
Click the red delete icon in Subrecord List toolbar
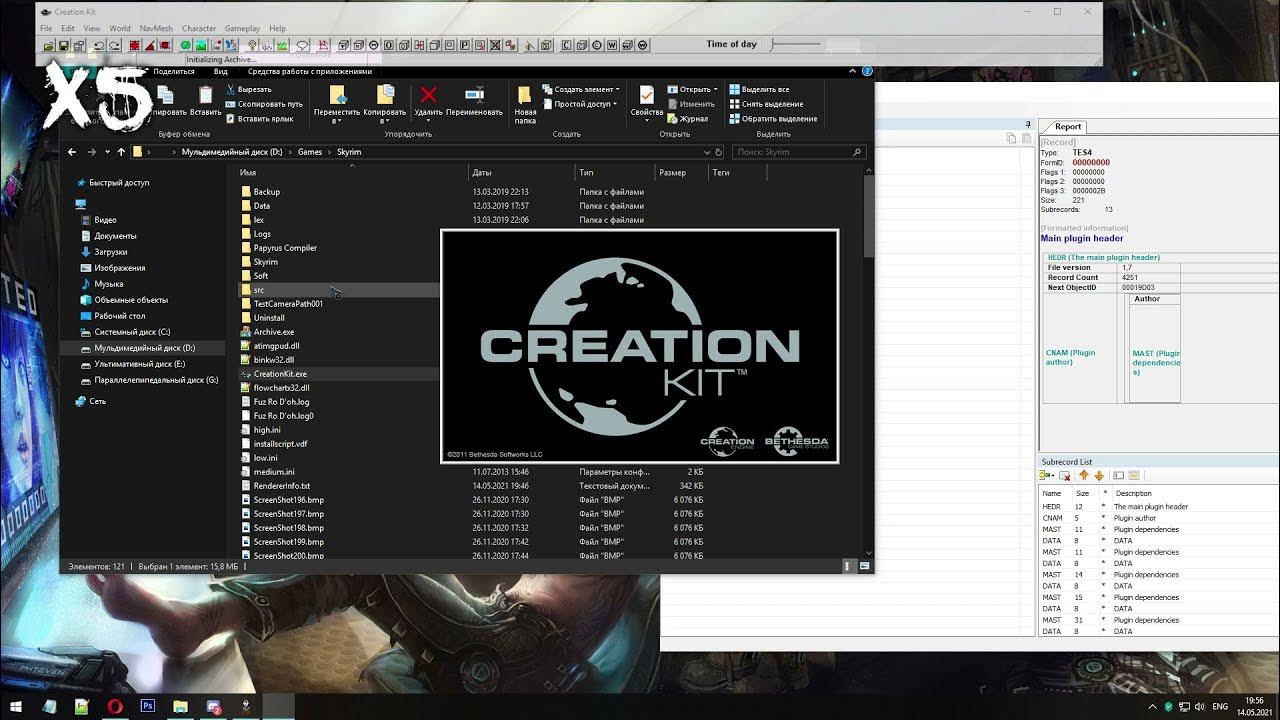coord(1065,476)
